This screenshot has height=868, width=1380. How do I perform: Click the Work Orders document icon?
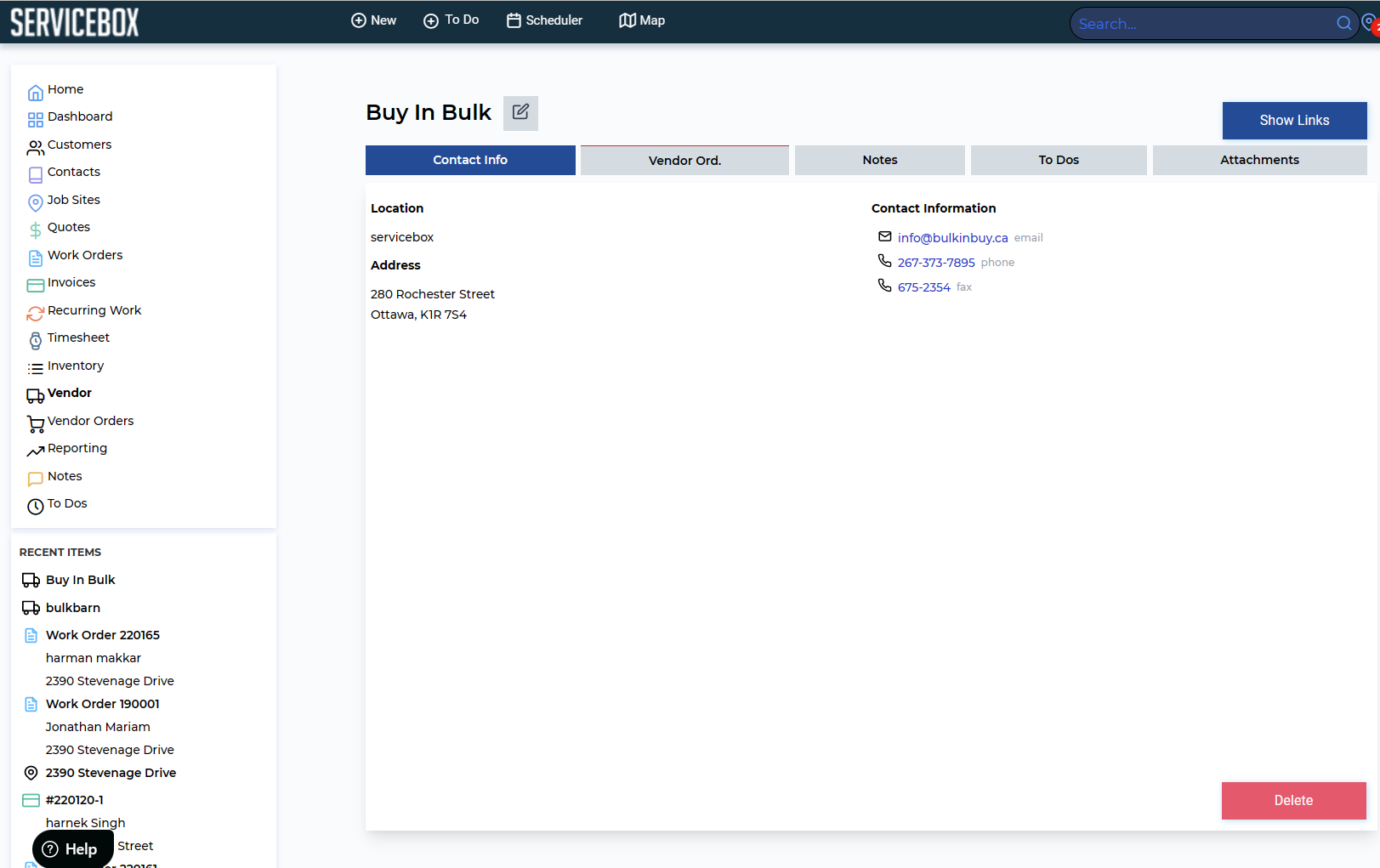point(36,258)
